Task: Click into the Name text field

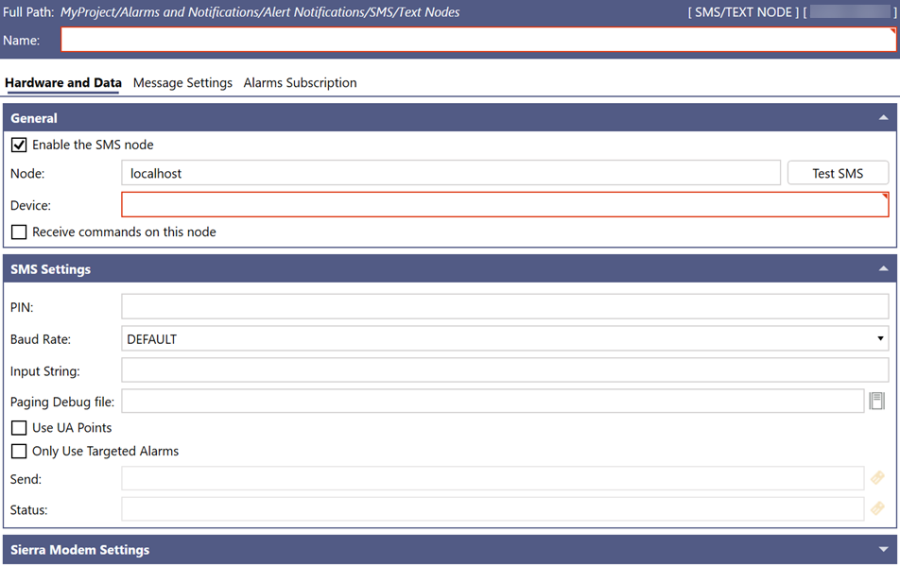Action: point(477,40)
